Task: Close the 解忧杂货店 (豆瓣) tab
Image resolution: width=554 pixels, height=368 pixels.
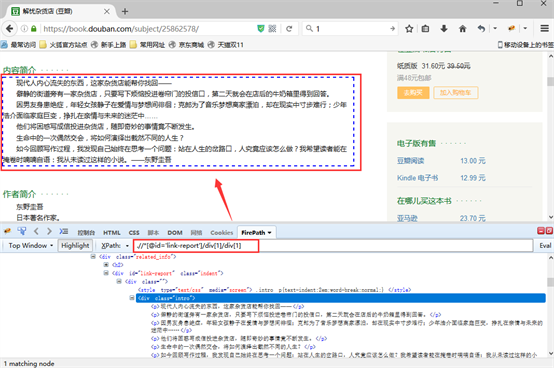Action: (106, 11)
